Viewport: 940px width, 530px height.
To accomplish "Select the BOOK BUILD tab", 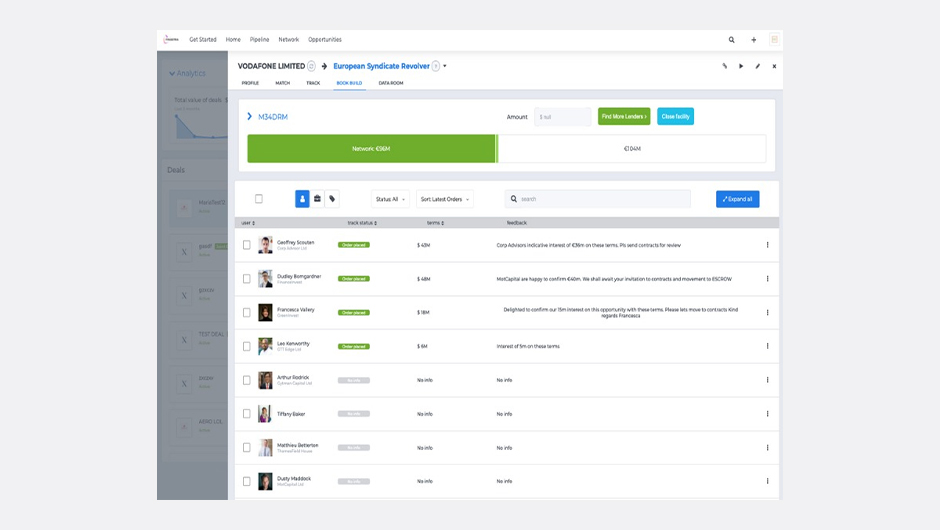I will 349,83.
